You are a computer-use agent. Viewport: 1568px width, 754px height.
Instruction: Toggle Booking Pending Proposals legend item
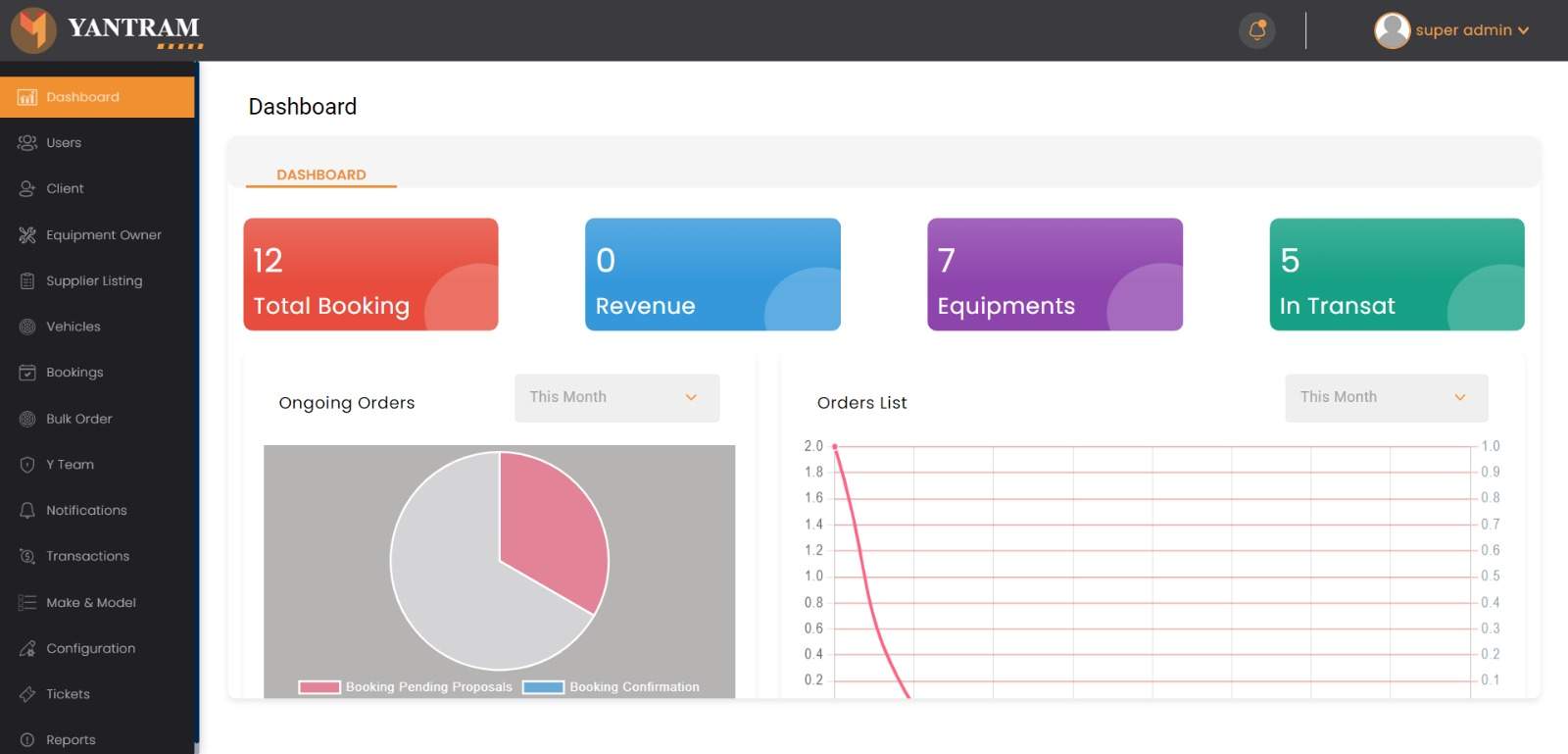coord(406,687)
